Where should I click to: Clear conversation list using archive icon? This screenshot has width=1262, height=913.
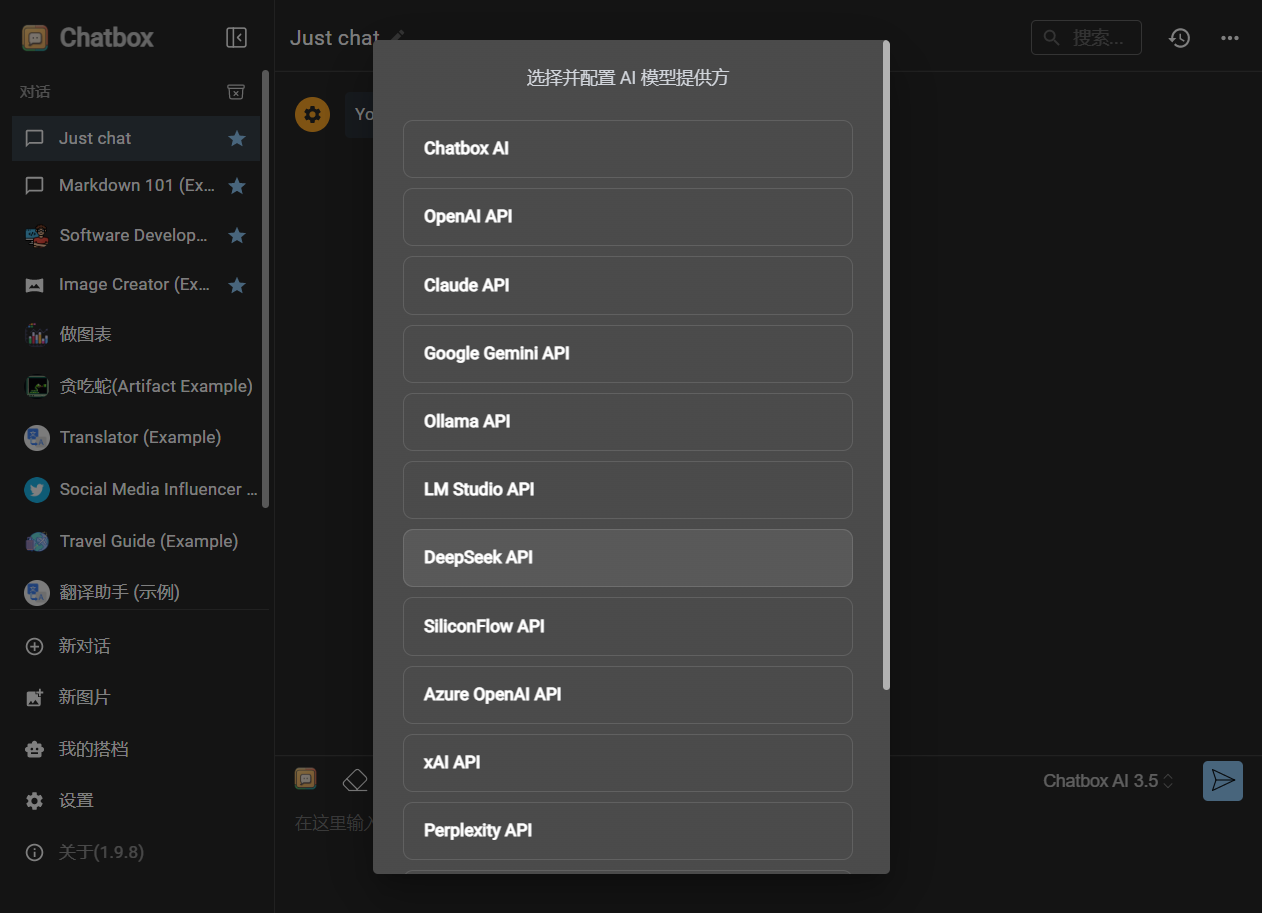(236, 92)
